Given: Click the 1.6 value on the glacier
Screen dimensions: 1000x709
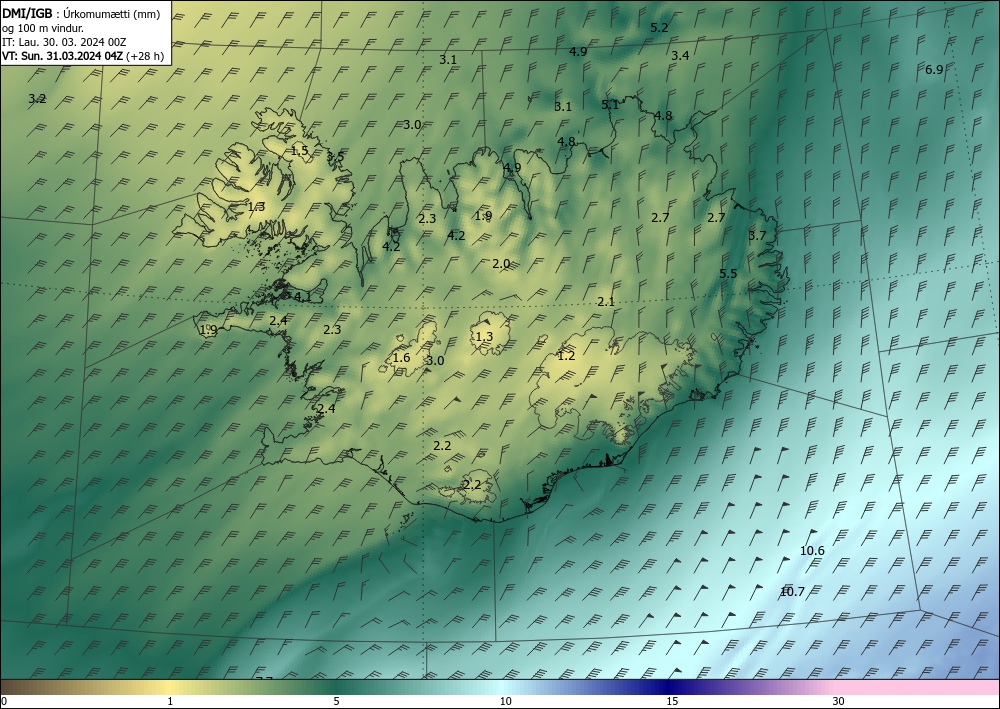Looking at the screenshot, I should [x=401, y=358].
